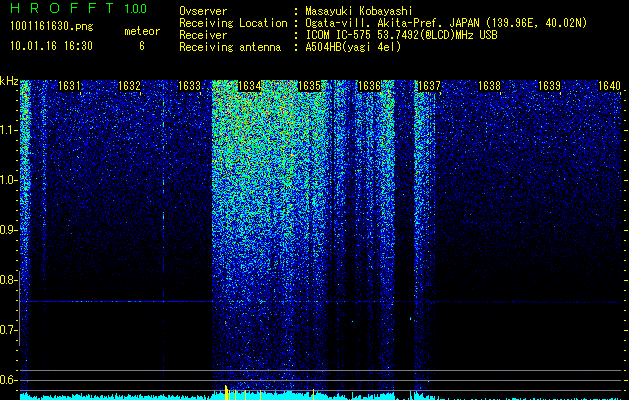Click the meteor count value 6

pos(142,46)
